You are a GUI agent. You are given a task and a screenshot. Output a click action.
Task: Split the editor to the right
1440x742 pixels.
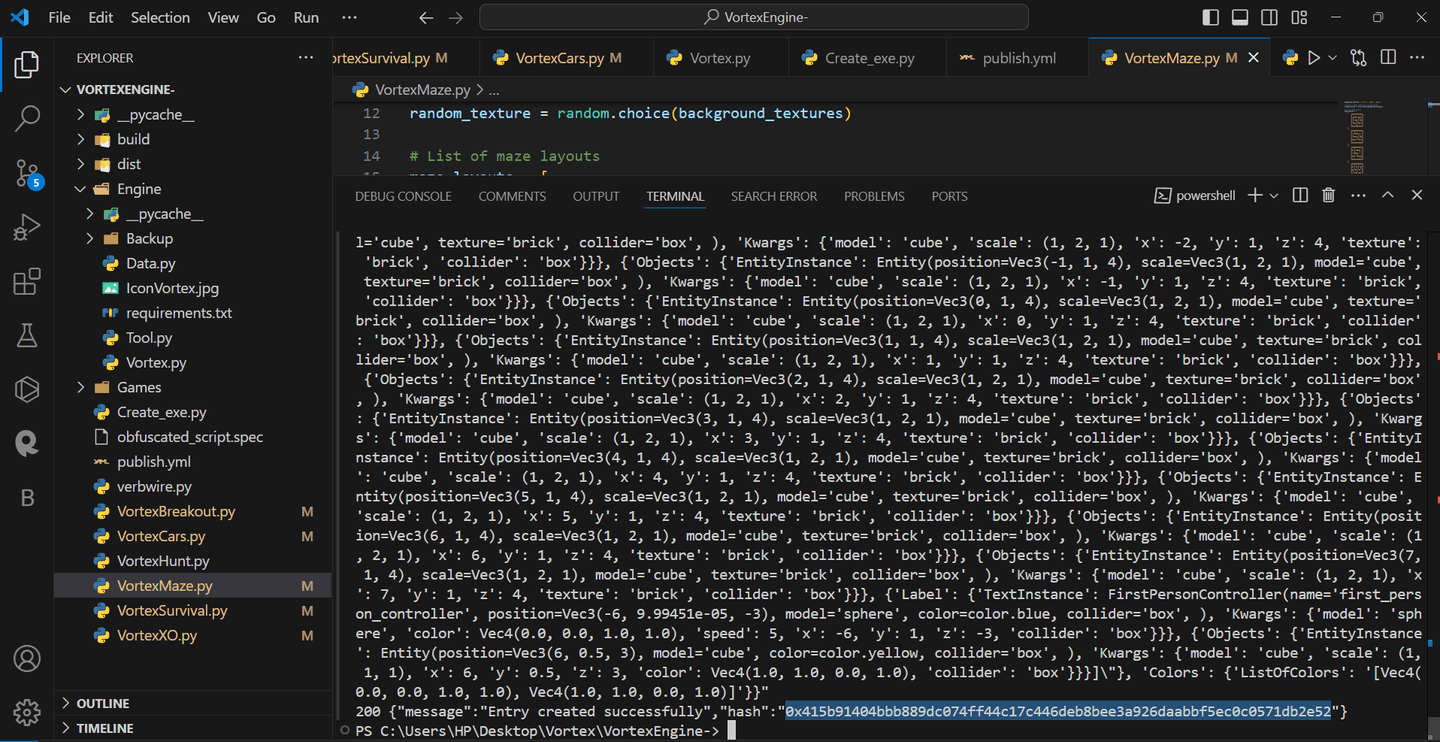(1388, 58)
